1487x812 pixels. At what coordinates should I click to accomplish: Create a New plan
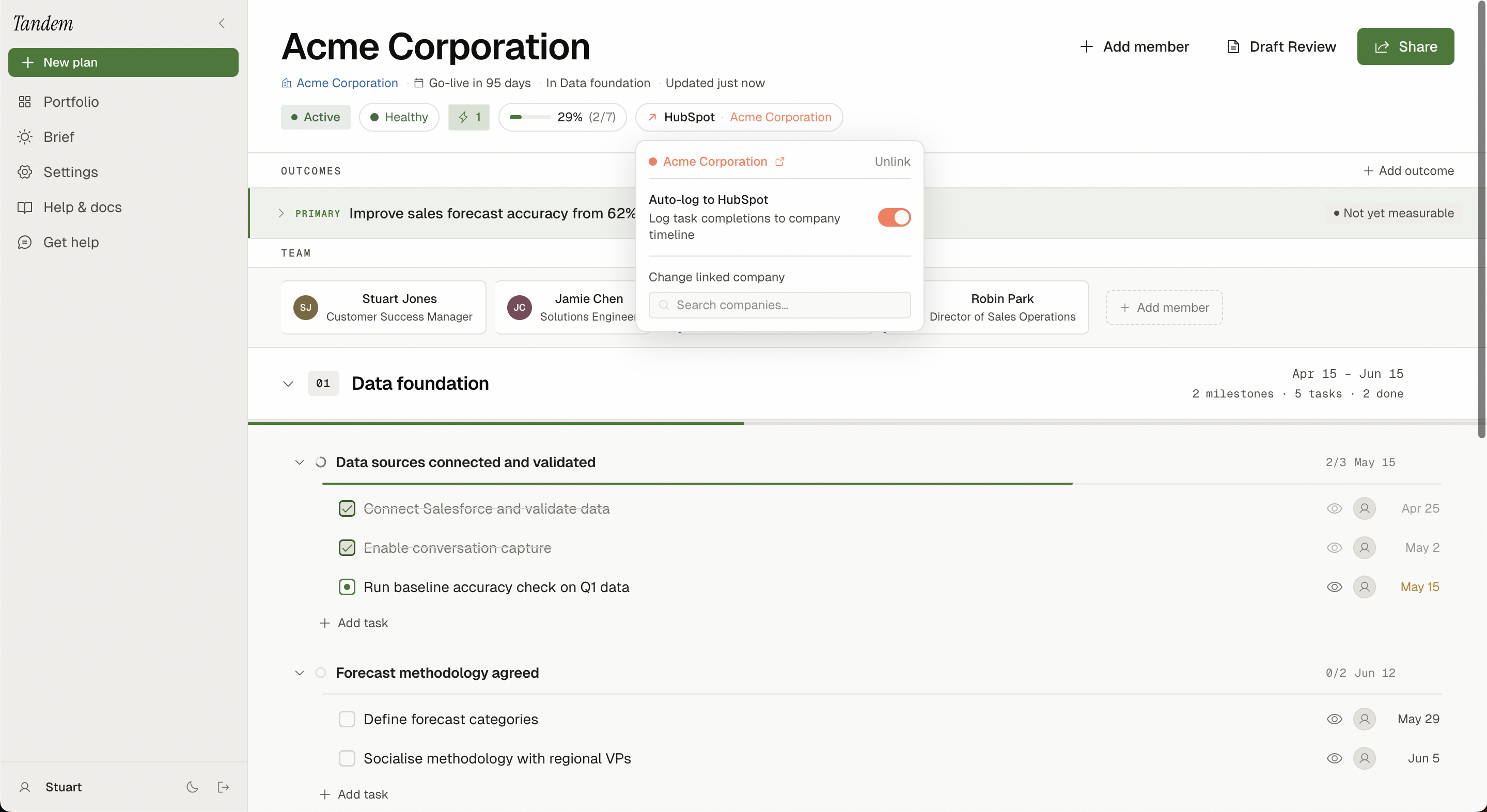(123, 62)
